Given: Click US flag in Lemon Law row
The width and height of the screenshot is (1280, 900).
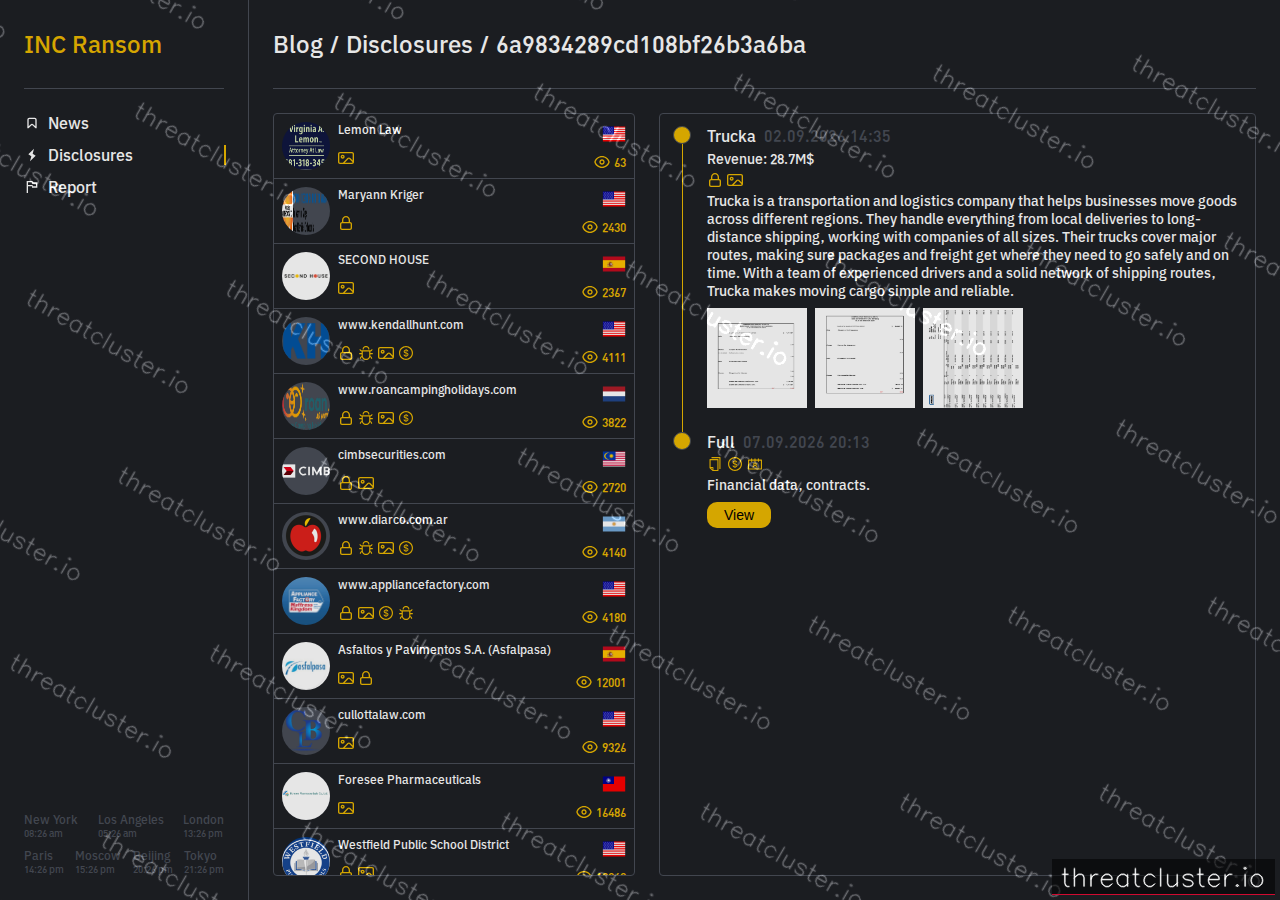Looking at the screenshot, I should tap(614, 134).
